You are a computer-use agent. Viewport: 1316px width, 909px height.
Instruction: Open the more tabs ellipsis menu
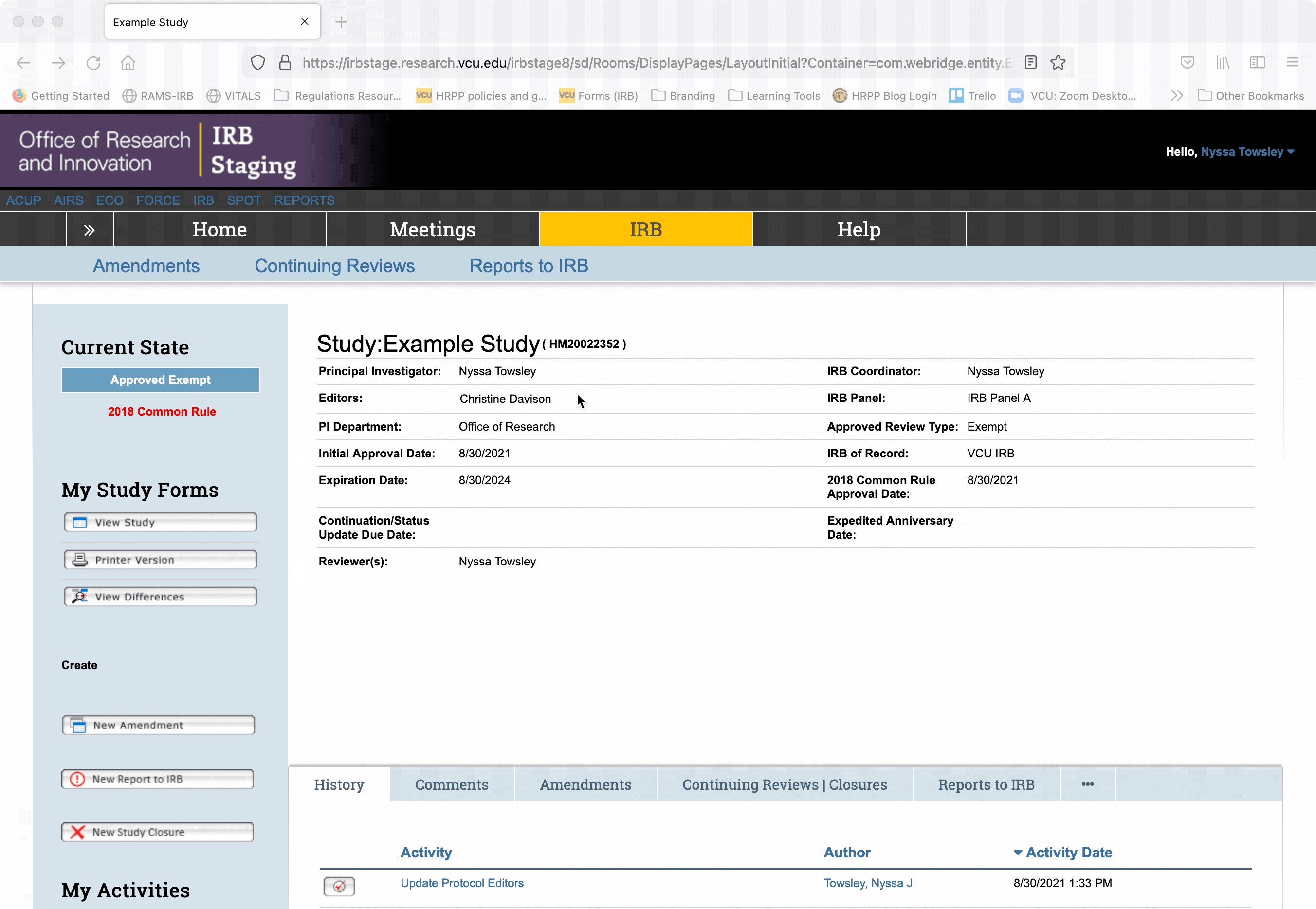pyautogui.click(x=1087, y=784)
